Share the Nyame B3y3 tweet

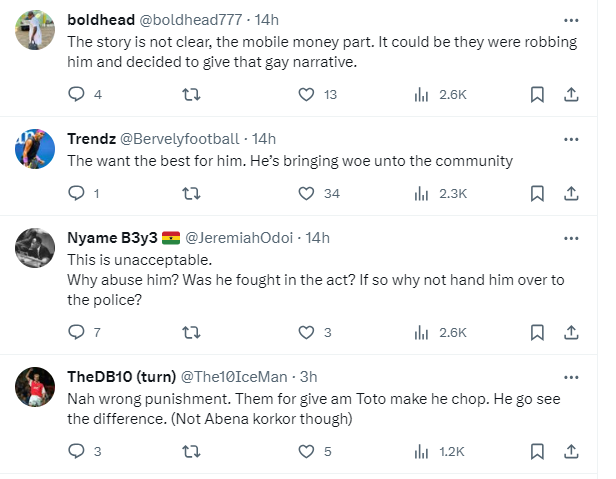coord(571,332)
